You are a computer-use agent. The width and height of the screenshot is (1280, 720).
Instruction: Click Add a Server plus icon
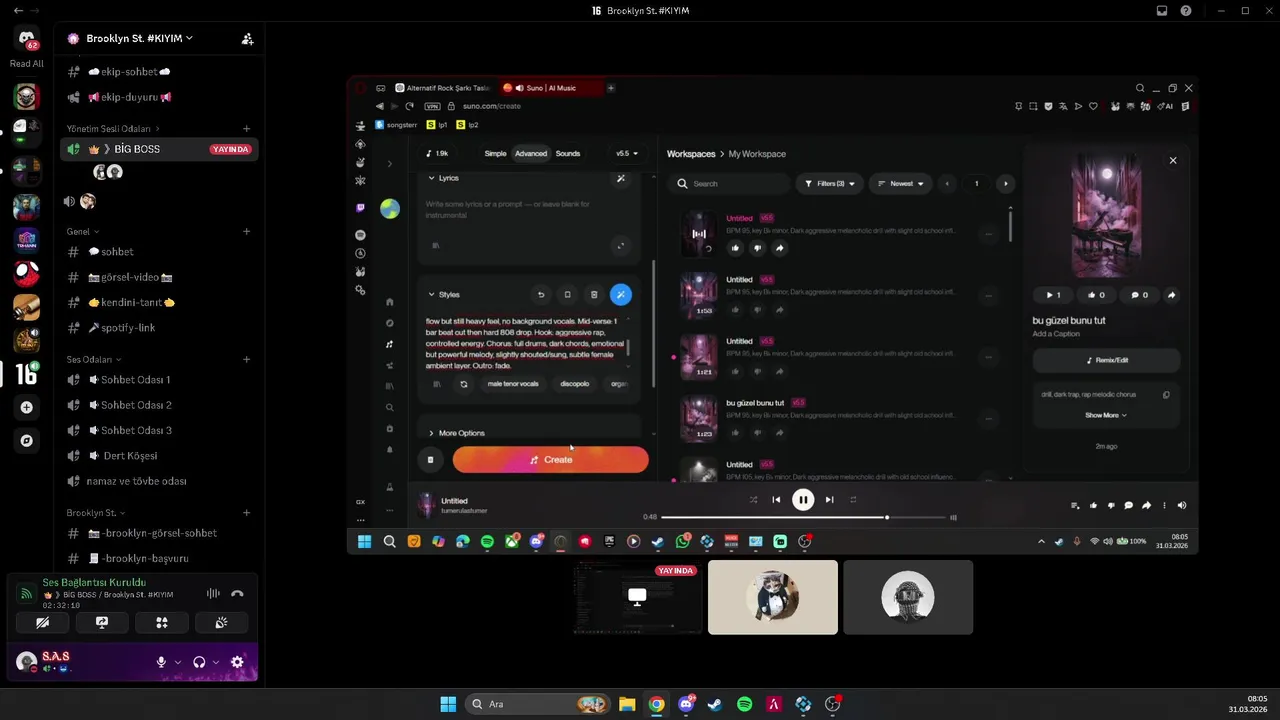tap(27, 407)
